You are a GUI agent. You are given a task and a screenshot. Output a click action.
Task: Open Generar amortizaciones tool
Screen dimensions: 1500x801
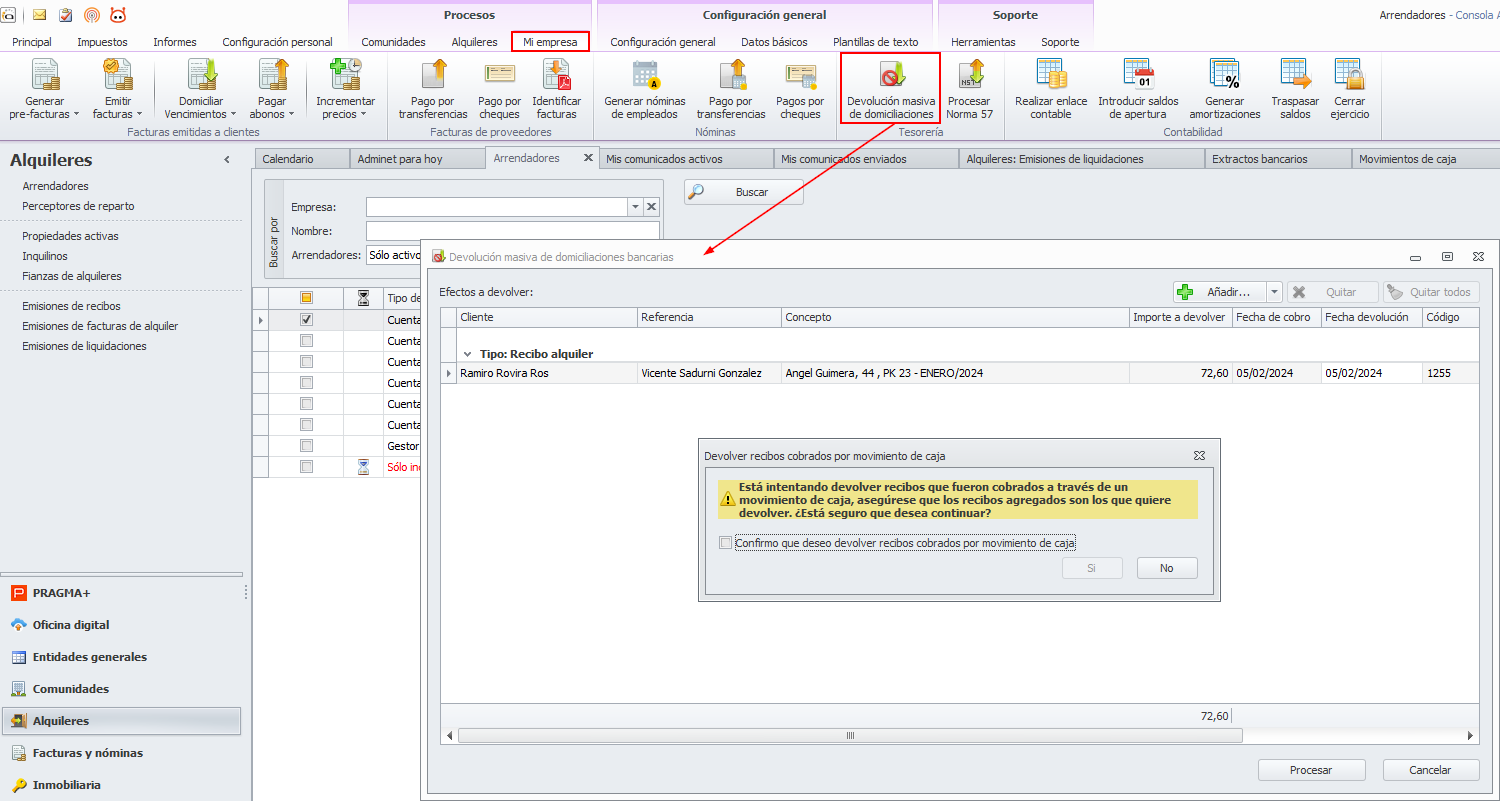[1224, 76]
